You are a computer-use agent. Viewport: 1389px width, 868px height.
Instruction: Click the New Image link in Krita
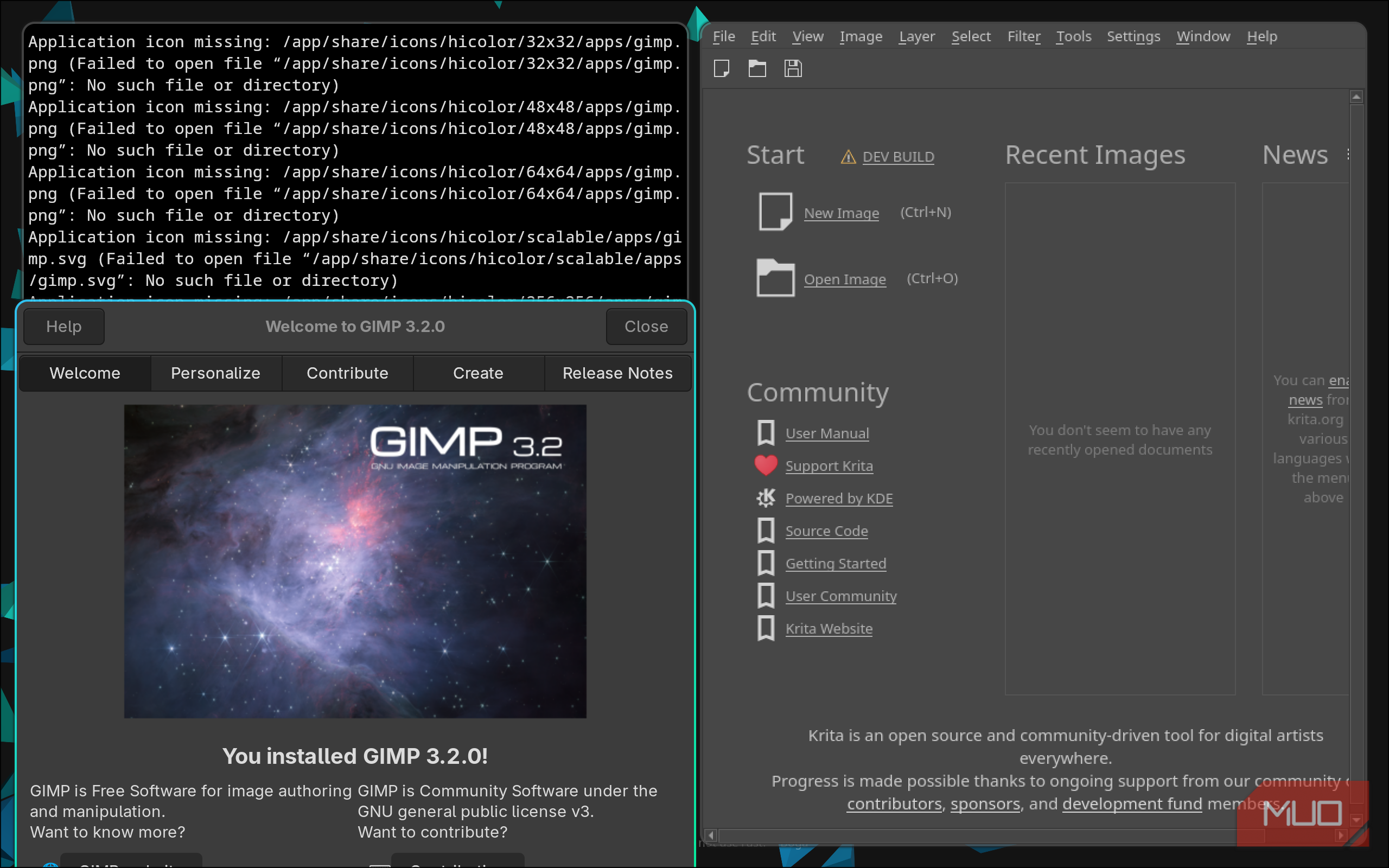842,213
